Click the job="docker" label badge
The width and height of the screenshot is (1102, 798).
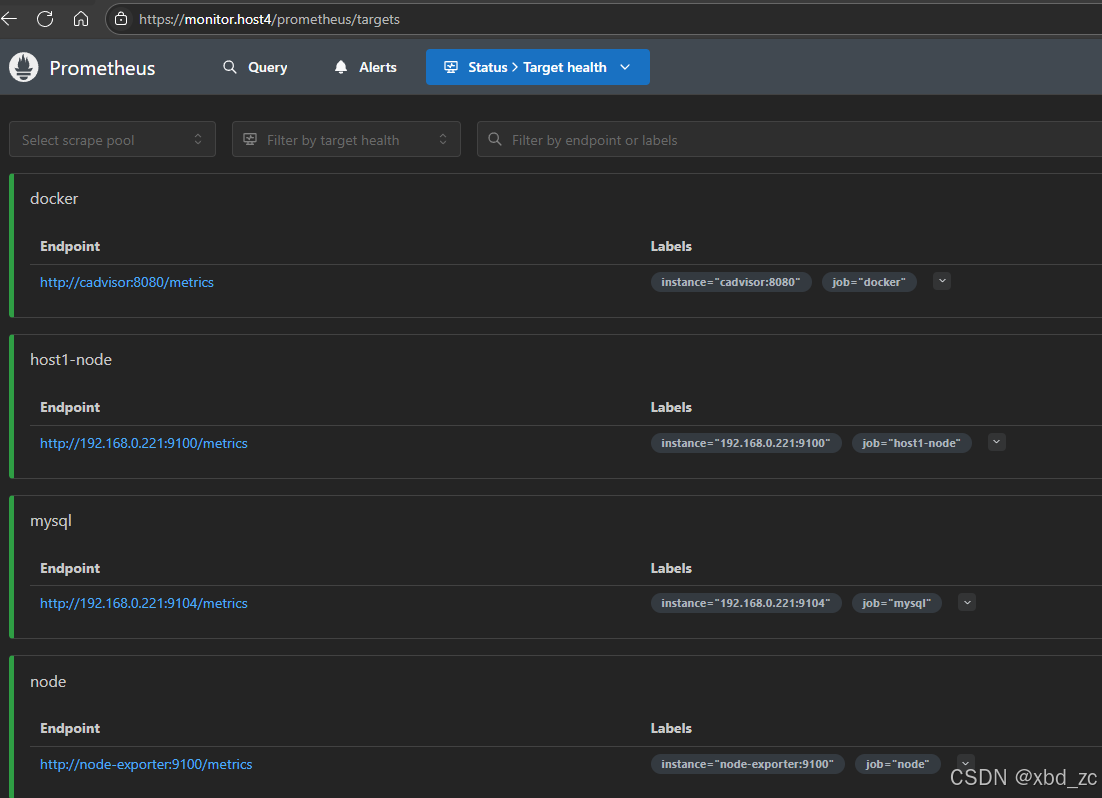869,282
